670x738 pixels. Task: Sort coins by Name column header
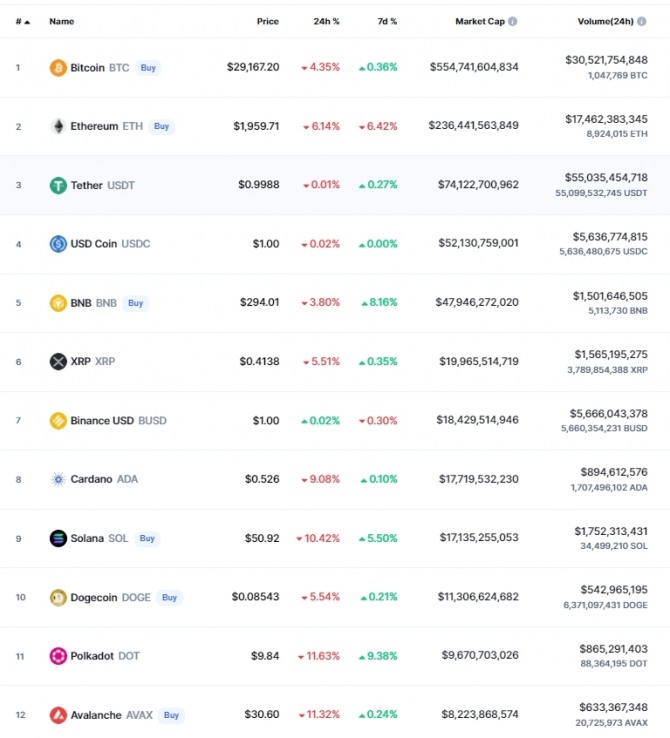pos(62,21)
